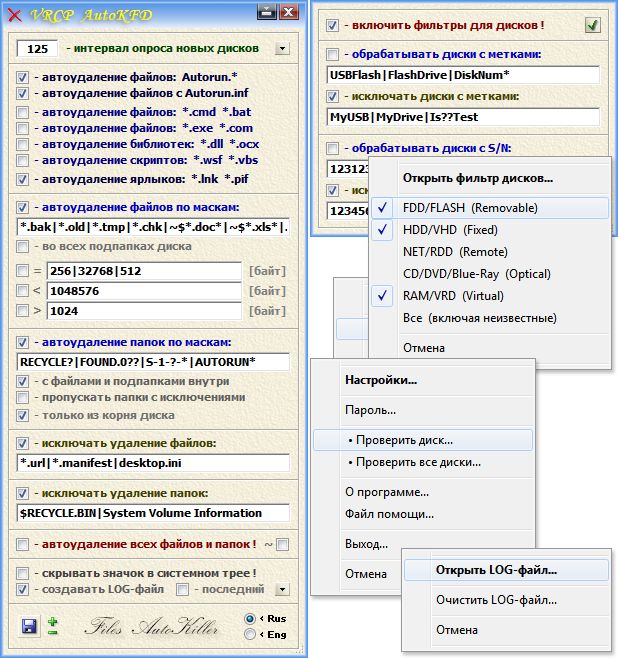Open the LOG-file options dropdown arrow
This screenshot has height=658, width=618.
coord(282,590)
